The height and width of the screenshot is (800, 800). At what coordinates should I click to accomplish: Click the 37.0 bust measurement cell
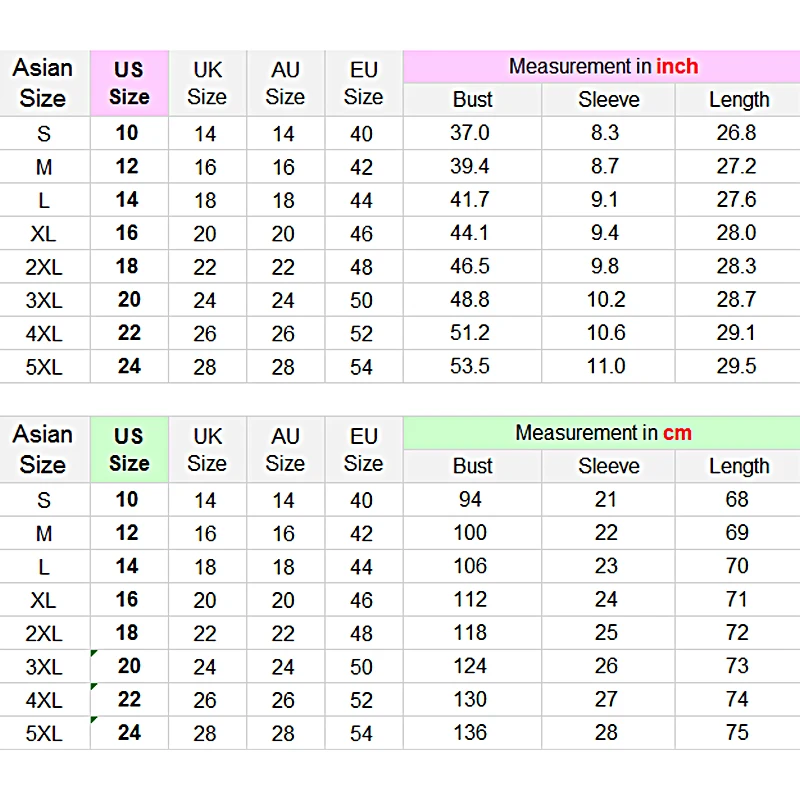tap(470, 133)
